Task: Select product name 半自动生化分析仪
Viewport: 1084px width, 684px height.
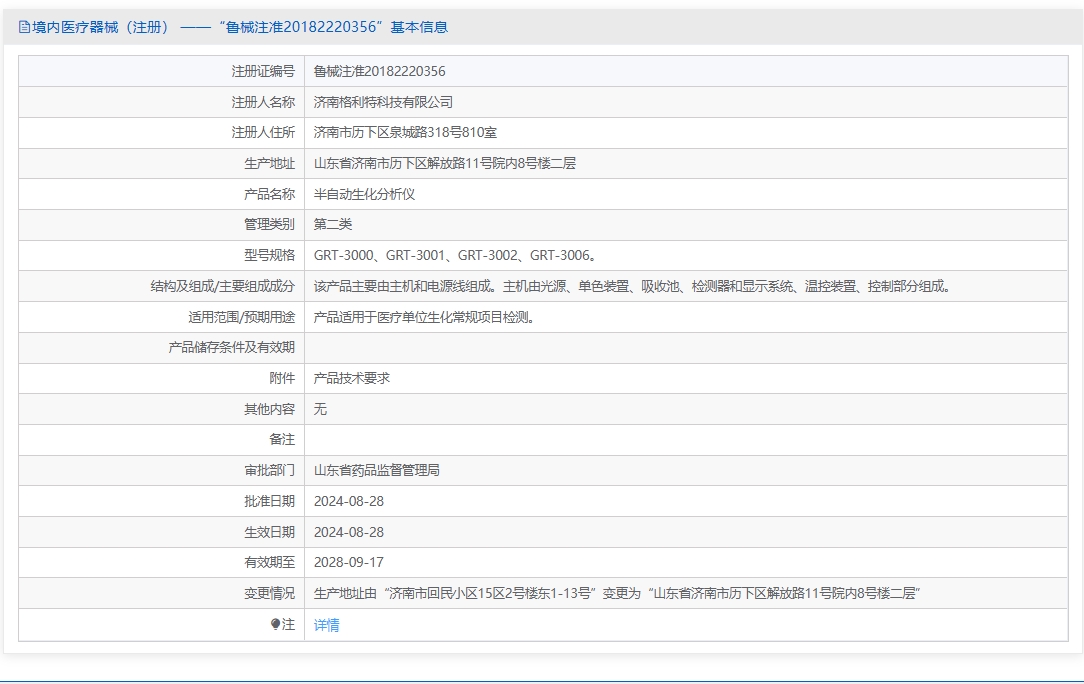Action: 364,194
